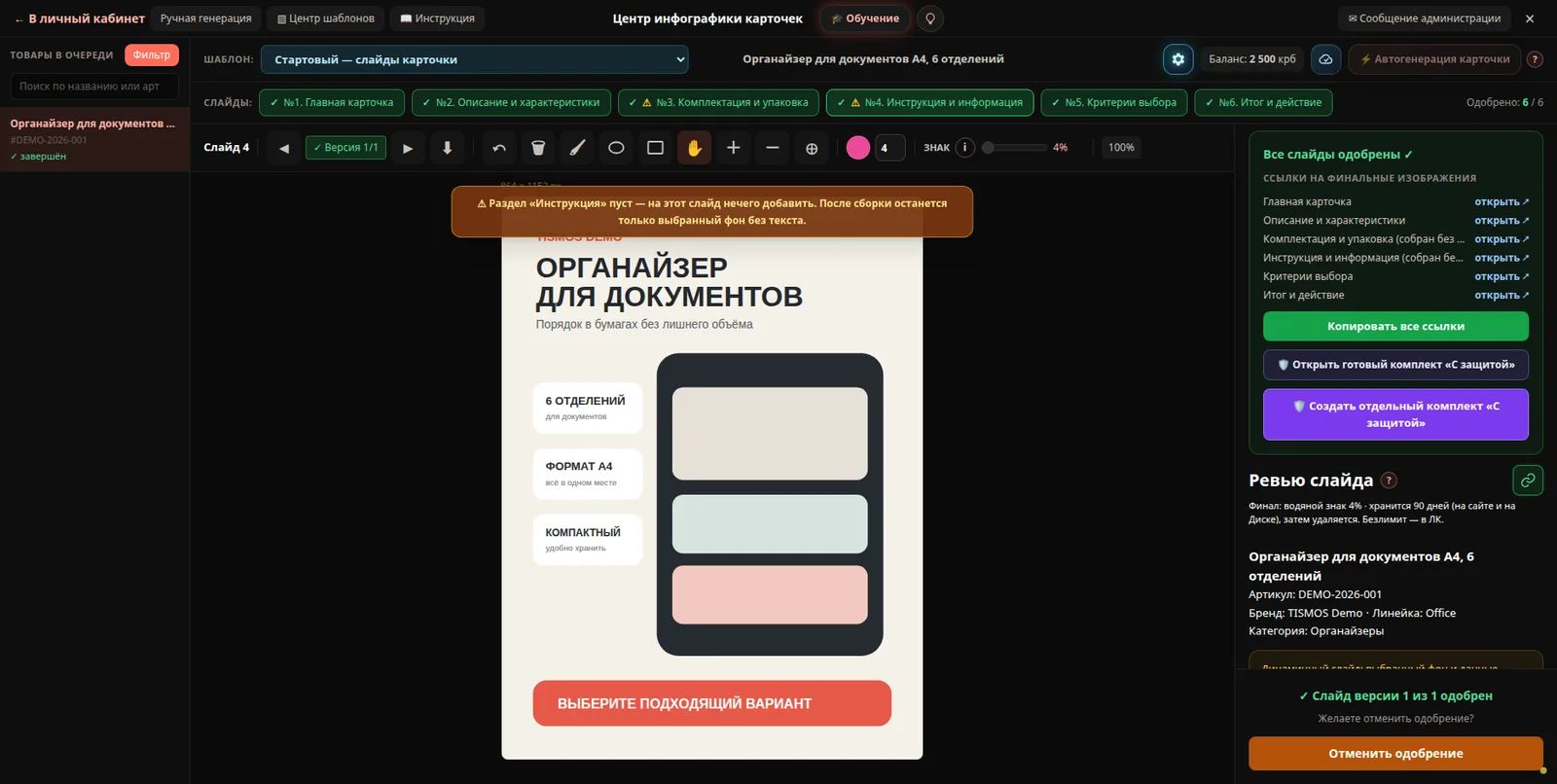The image size is (1557, 784).
Task: Click the brush size field showing 4
Action: (x=889, y=148)
